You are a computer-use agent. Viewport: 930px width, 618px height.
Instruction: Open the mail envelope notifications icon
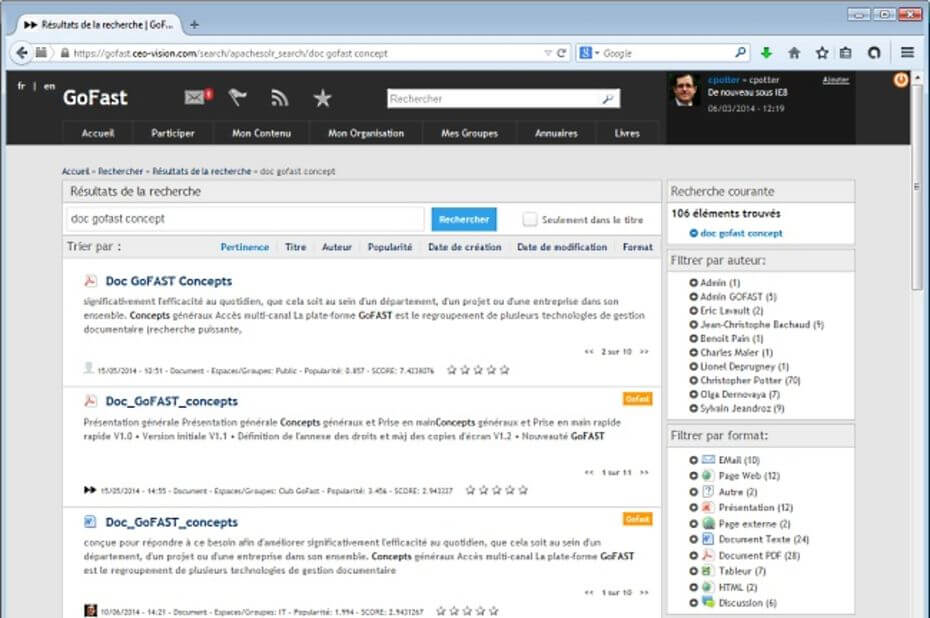195,98
